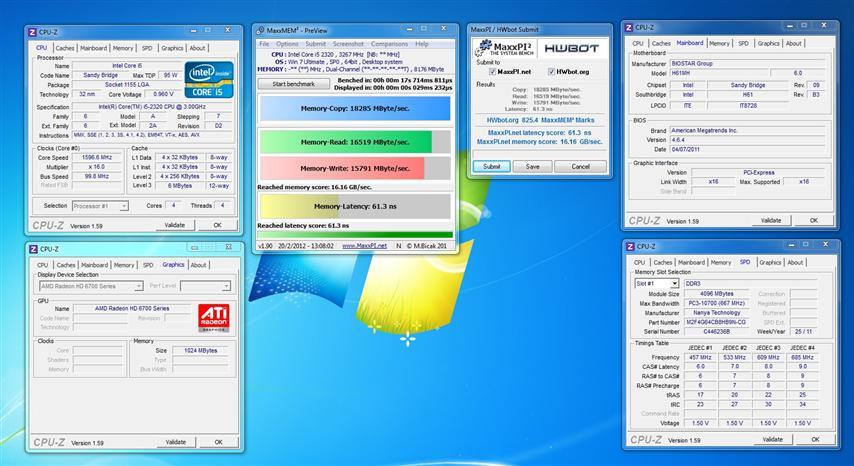Switch to Mainboard tab in CPU-Z graphics window
This screenshot has height=466, width=854.
point(95,265)
